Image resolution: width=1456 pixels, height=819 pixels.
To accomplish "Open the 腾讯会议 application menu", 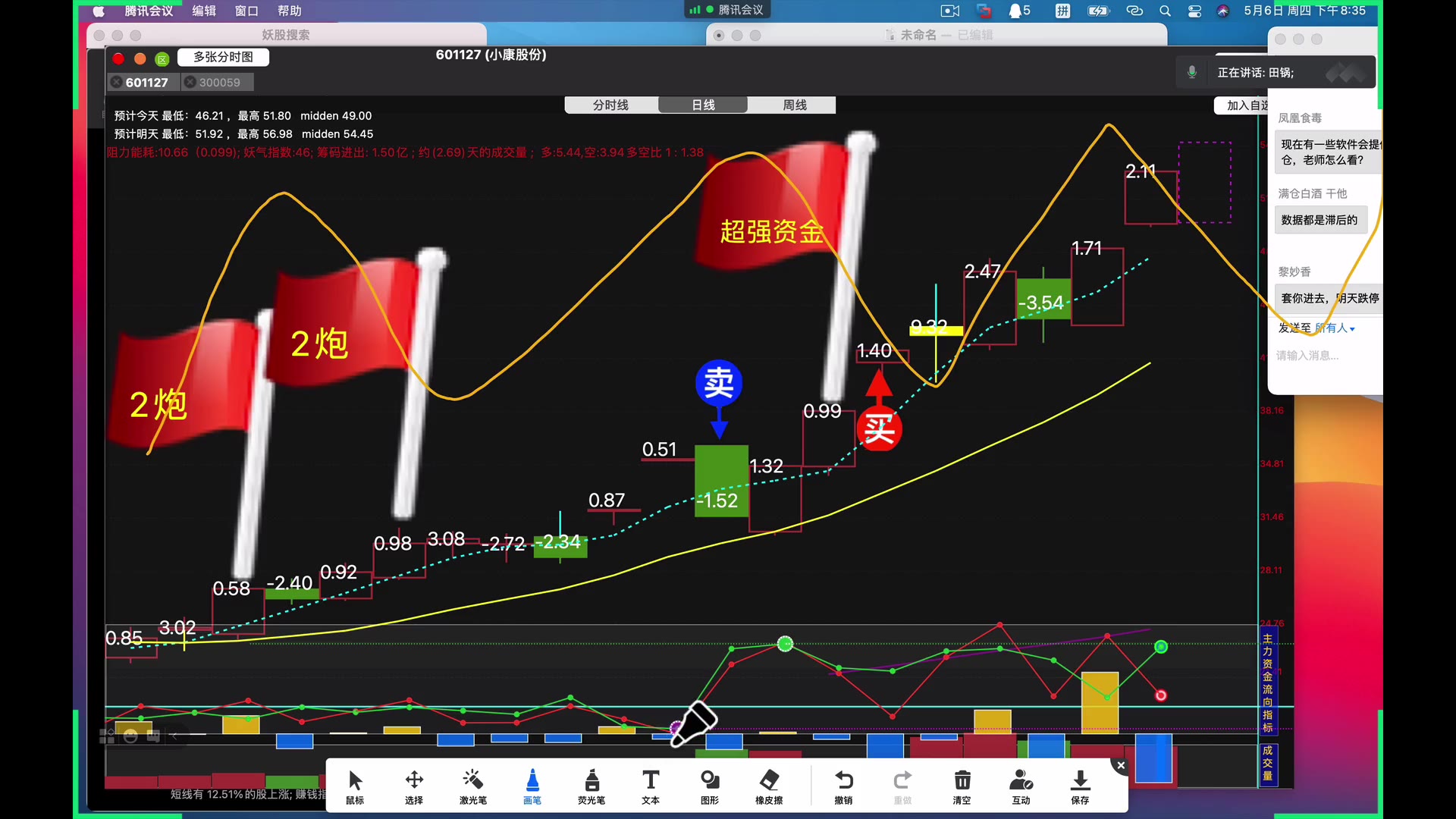I will click(x=149, y=11).
